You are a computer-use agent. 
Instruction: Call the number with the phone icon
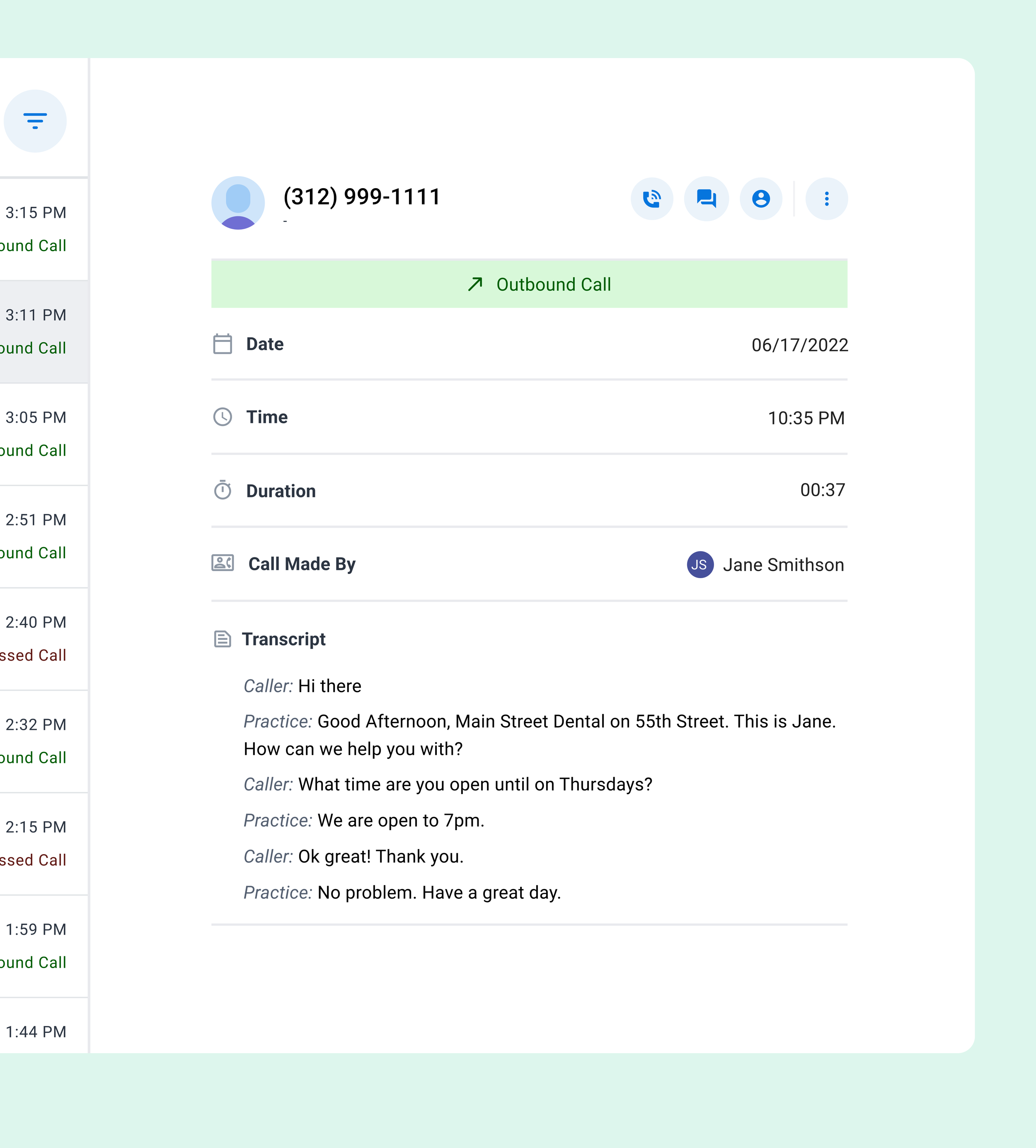tap(652, 199)
